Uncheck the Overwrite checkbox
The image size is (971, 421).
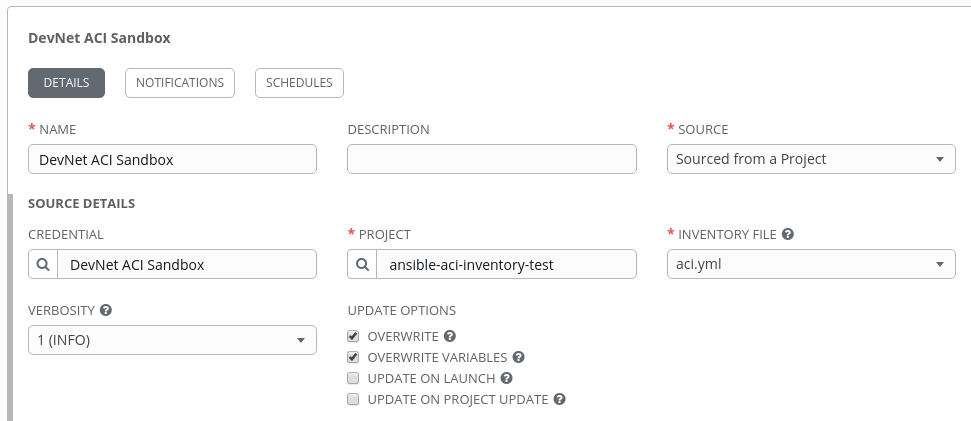tap(353, 336)
